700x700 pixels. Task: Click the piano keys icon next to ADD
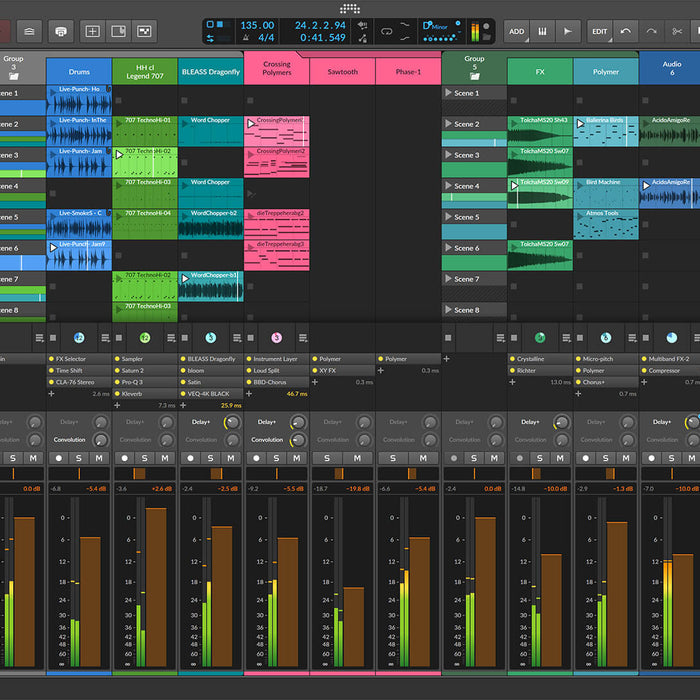click(542, 31)
